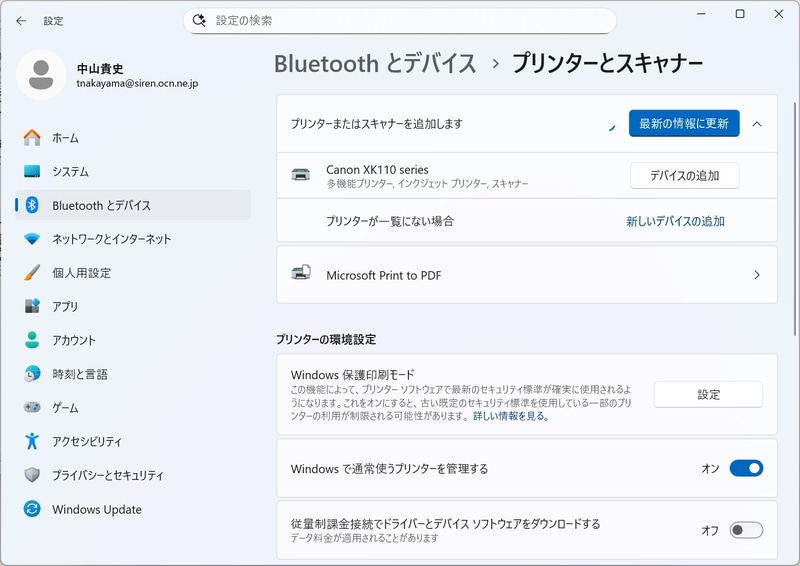The width and height of the screenshot is (800, 566).
Task: Click the back arrow icon
Action: coord(21,20)
